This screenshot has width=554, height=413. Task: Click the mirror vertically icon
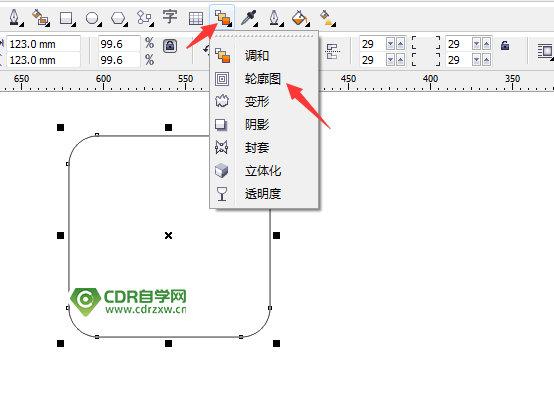coord(332,52)
